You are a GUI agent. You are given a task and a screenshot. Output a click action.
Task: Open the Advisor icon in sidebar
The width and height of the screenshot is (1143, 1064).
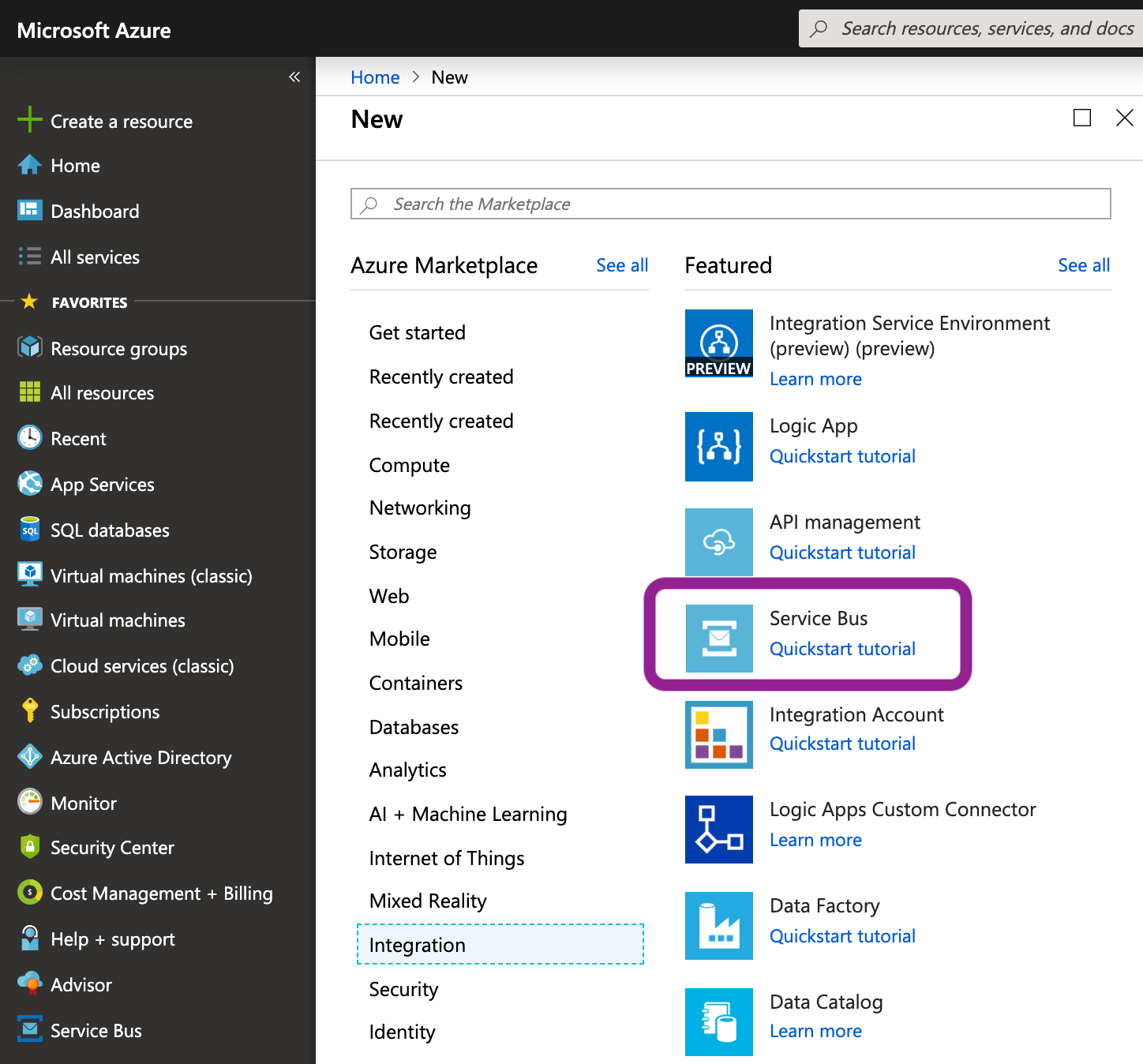(29, 983)
